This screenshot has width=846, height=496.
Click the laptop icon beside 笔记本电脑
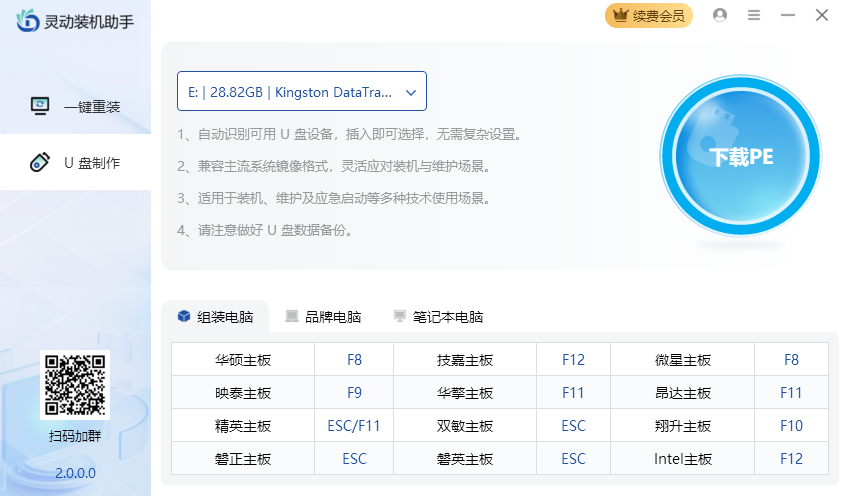tap(400, 317)
